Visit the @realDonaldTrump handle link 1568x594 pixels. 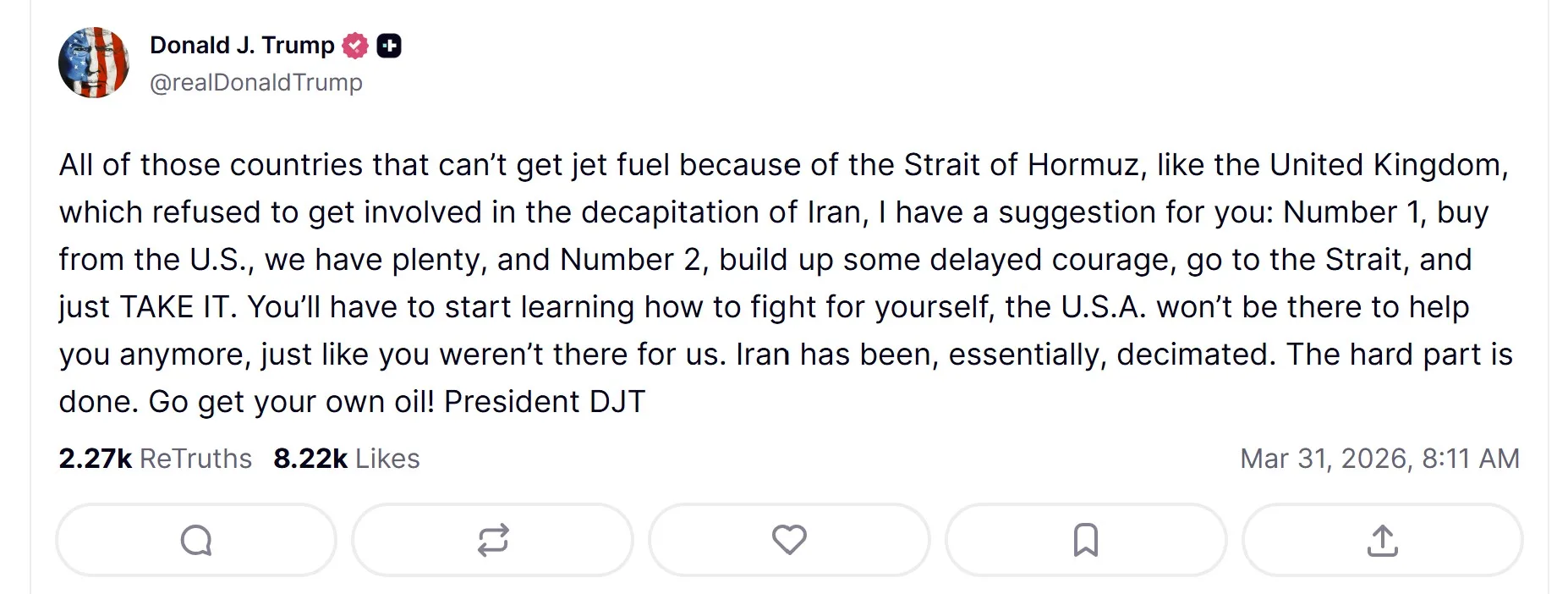pyautogui.click(x=255, y=83)
